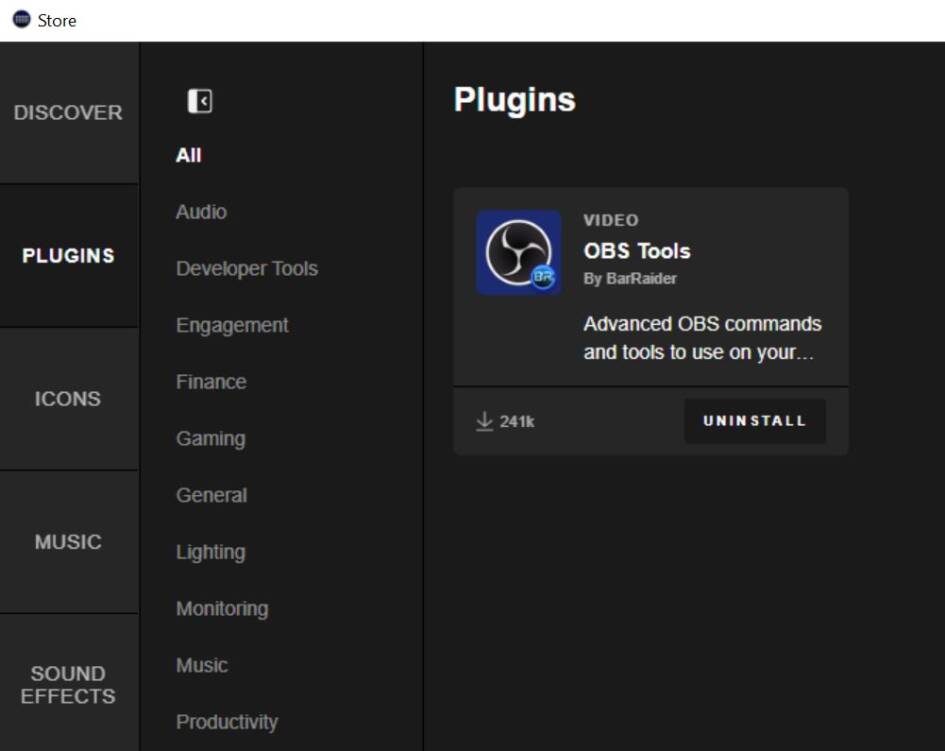Open the Discover section
945x751 pixels.
(x=68, y=113)
